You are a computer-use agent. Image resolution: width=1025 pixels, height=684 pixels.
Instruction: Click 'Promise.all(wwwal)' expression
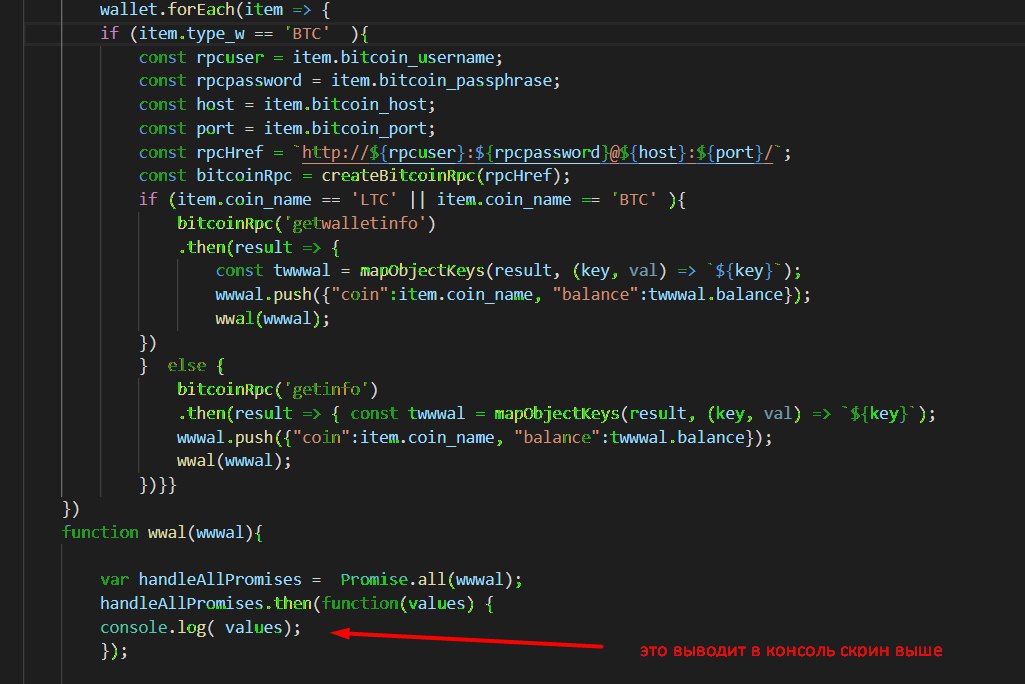click(x=426, y=579)
